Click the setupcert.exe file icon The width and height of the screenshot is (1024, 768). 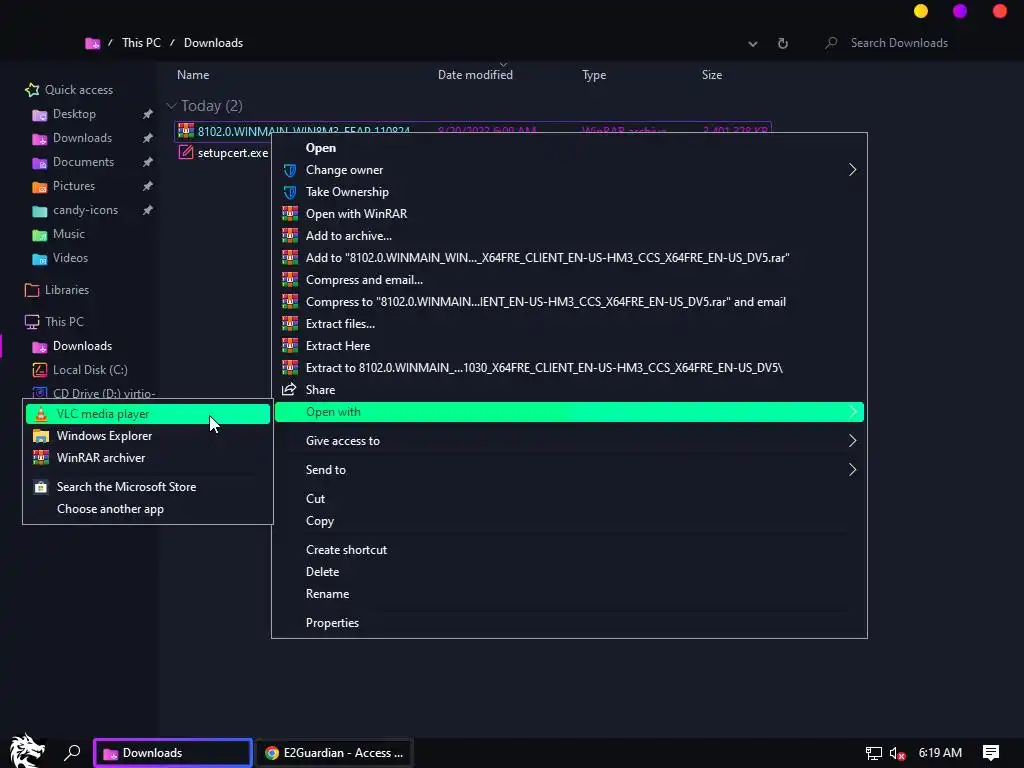tap(186, 152)
